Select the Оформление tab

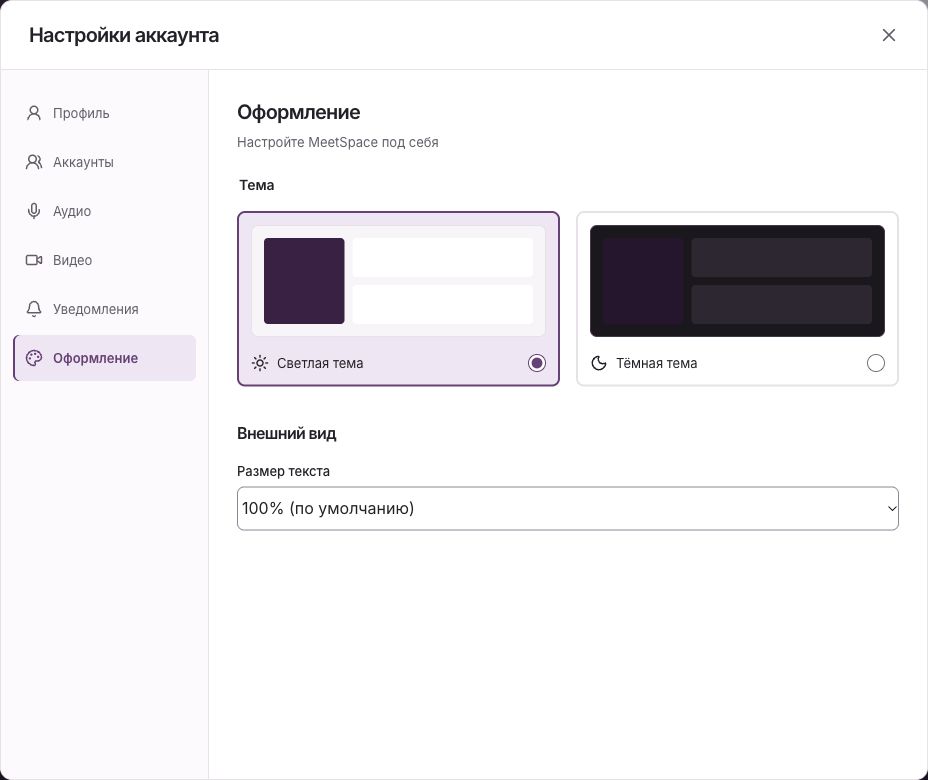coord(105,358)
